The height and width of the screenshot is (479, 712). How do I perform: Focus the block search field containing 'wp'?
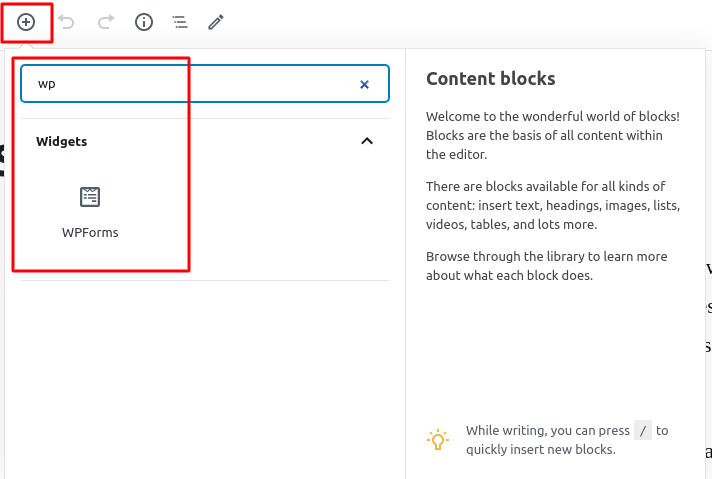tap(190, 85)
